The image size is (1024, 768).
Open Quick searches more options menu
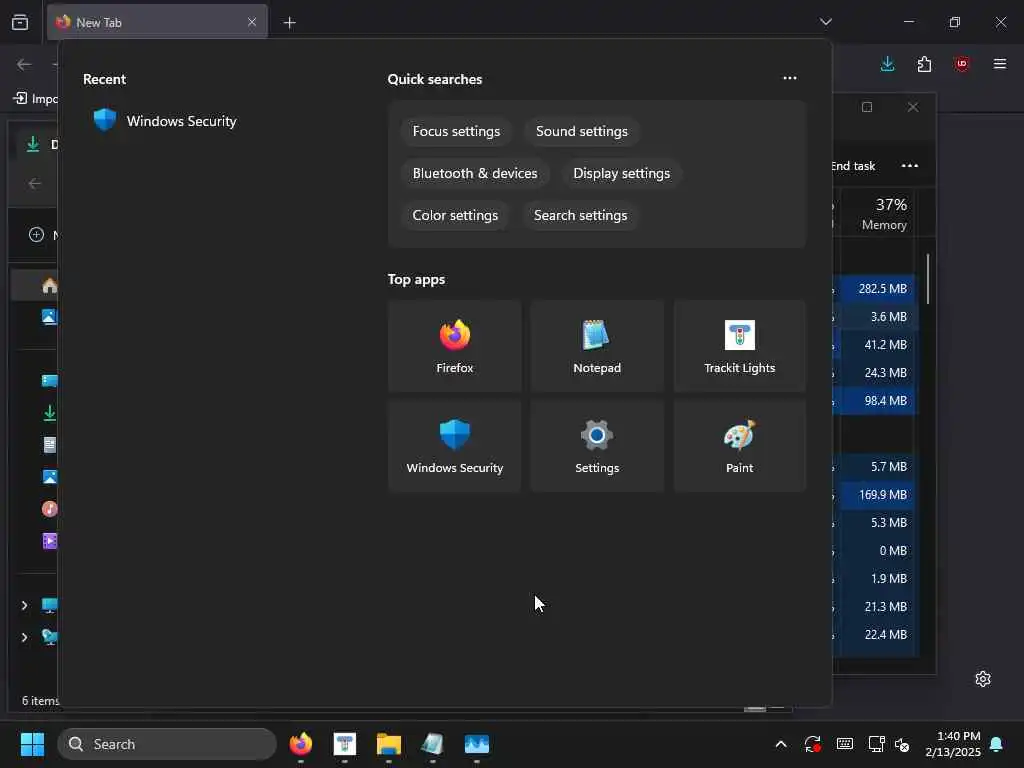790,78
